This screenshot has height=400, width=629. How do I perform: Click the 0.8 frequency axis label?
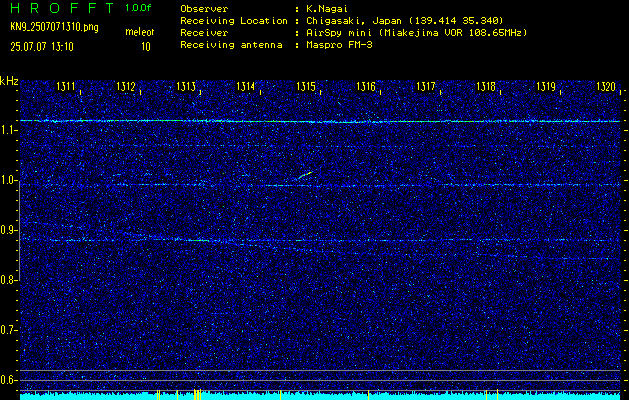click(7, 280)
